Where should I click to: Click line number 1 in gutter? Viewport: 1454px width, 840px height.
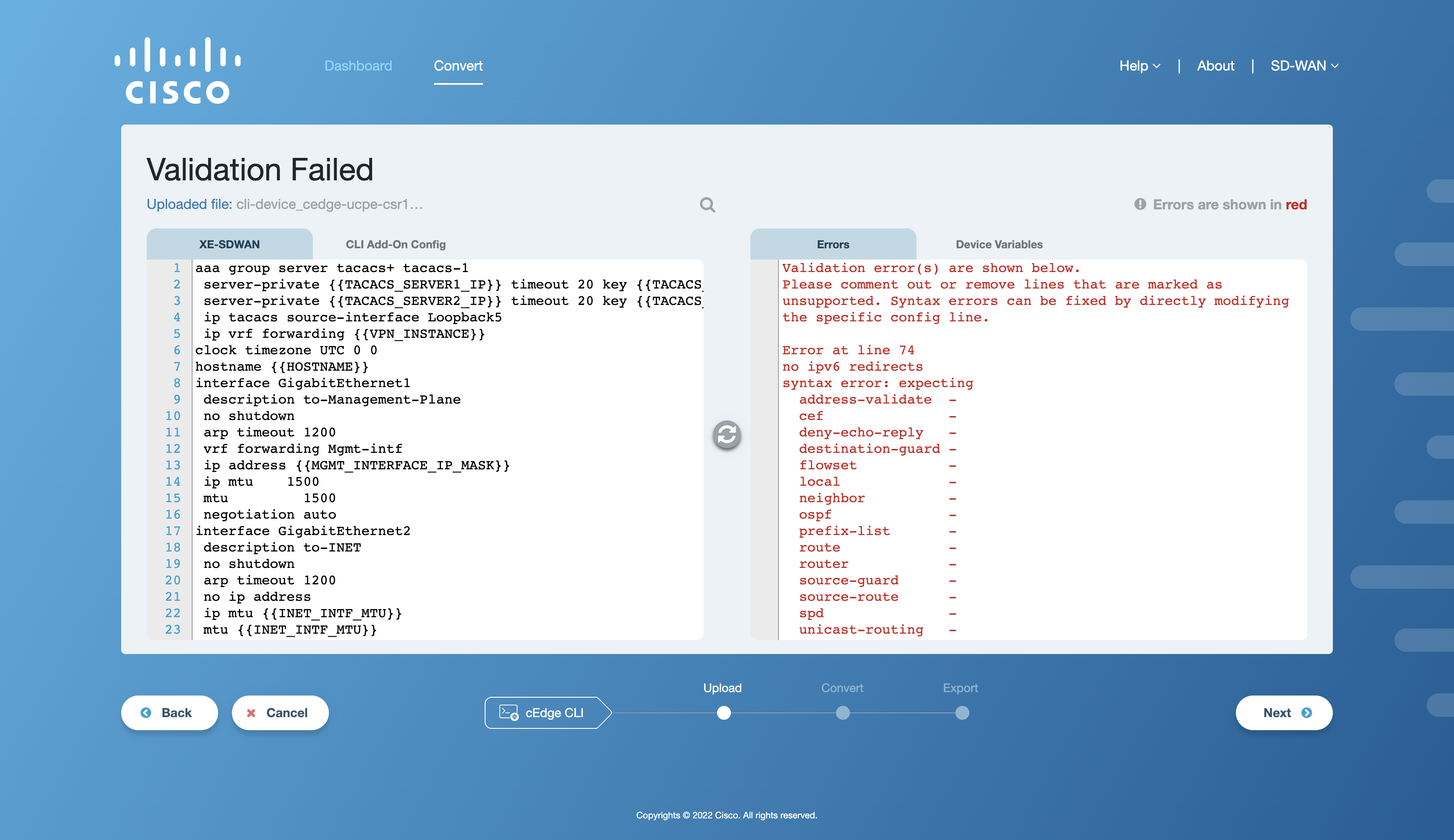pos(177,268)
